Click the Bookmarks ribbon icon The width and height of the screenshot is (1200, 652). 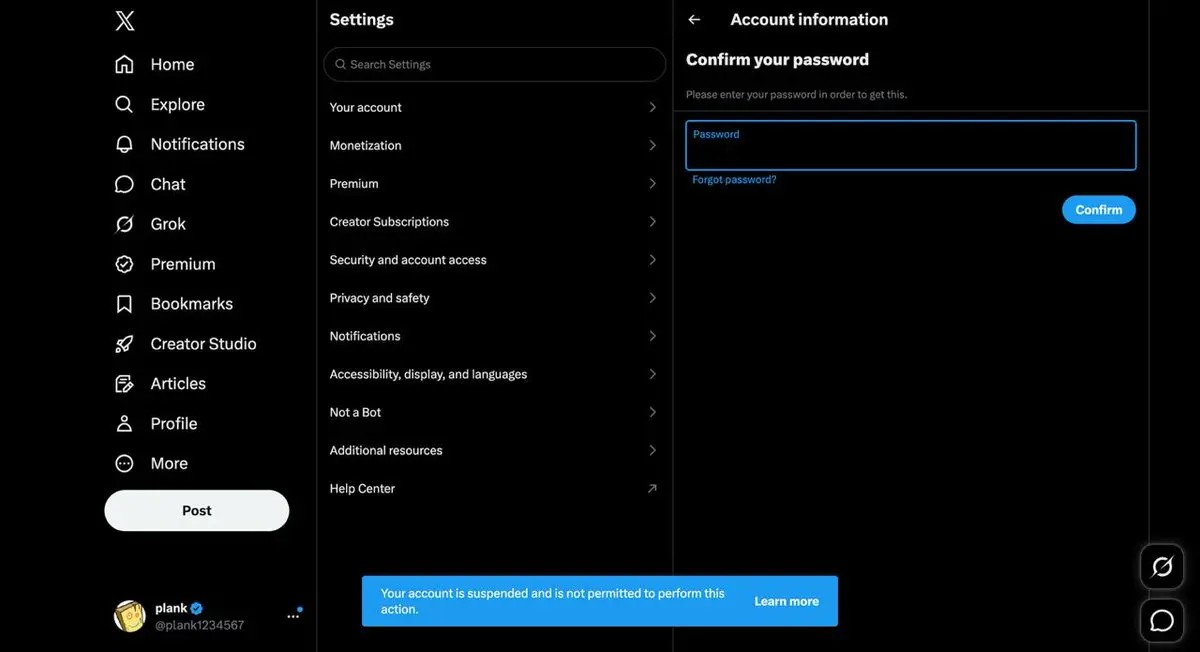coord(124,304)
